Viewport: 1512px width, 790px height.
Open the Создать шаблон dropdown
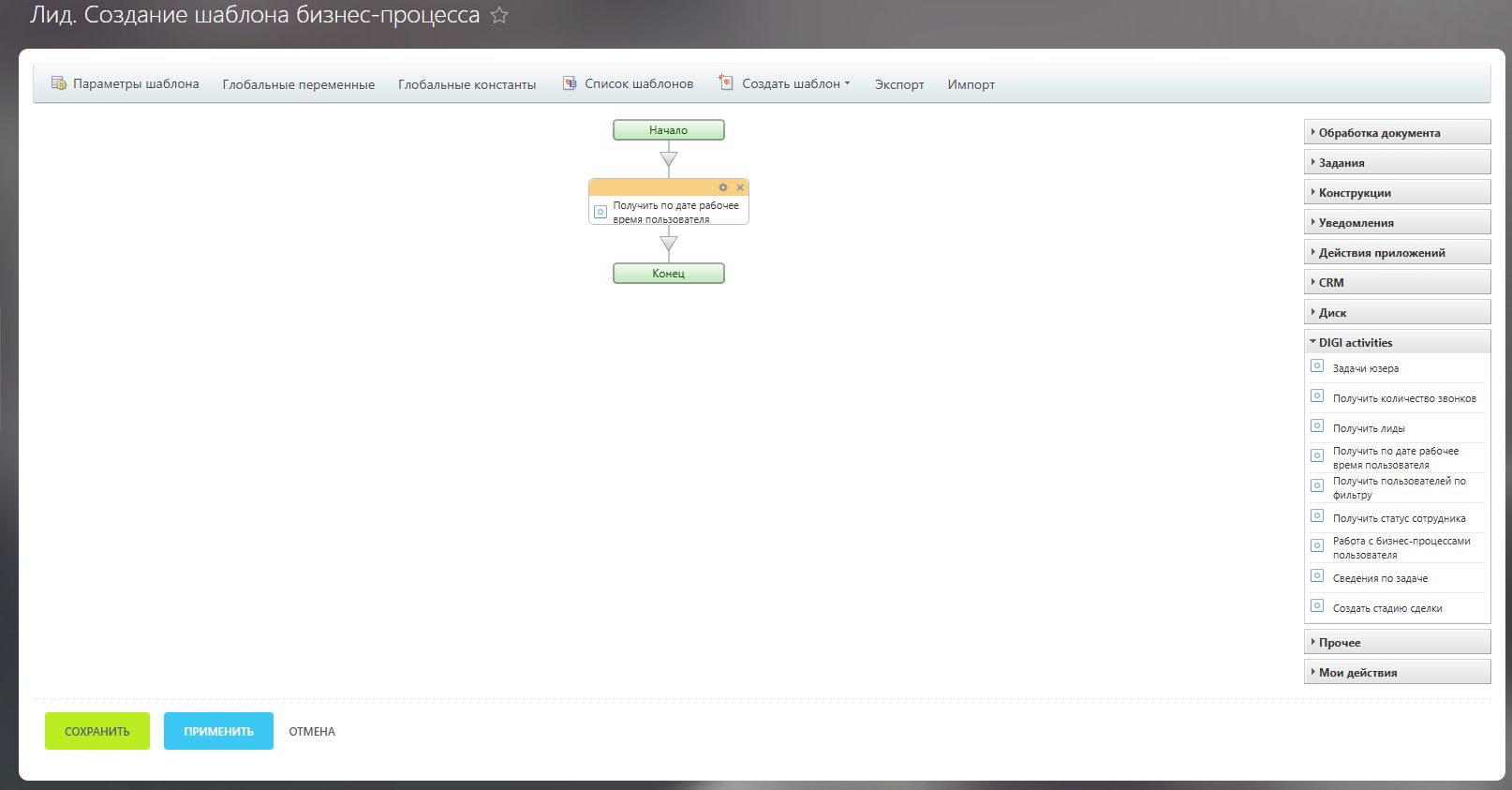coord(795,83)
